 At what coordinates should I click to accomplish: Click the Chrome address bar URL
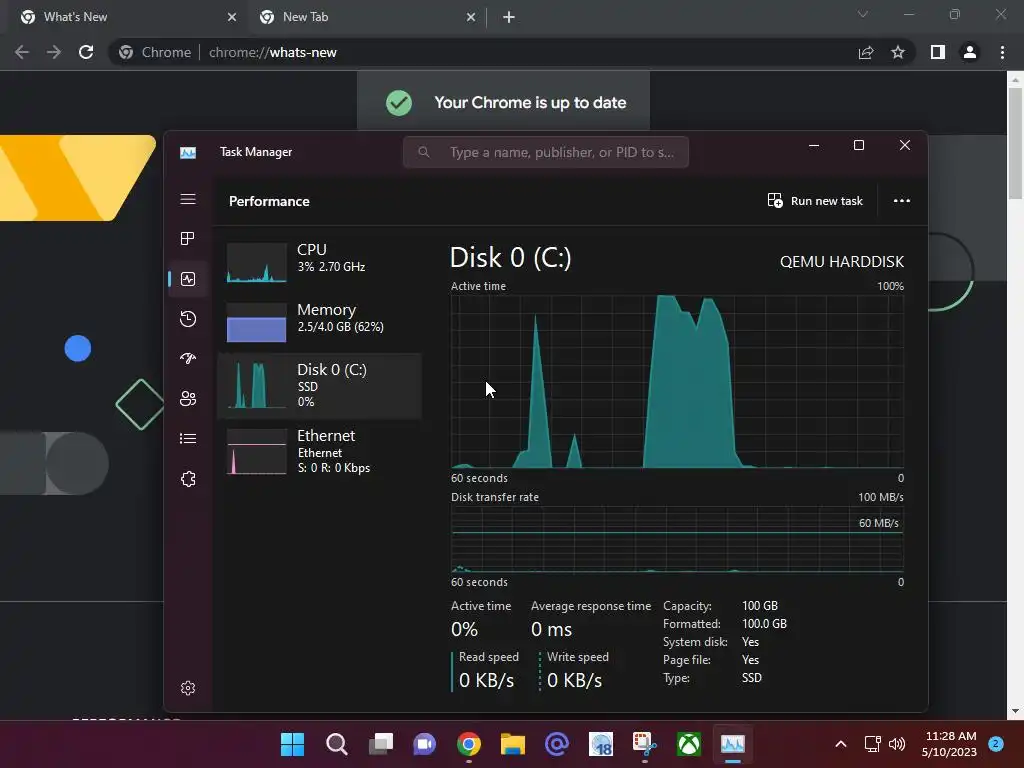click(x=273, y=52)
